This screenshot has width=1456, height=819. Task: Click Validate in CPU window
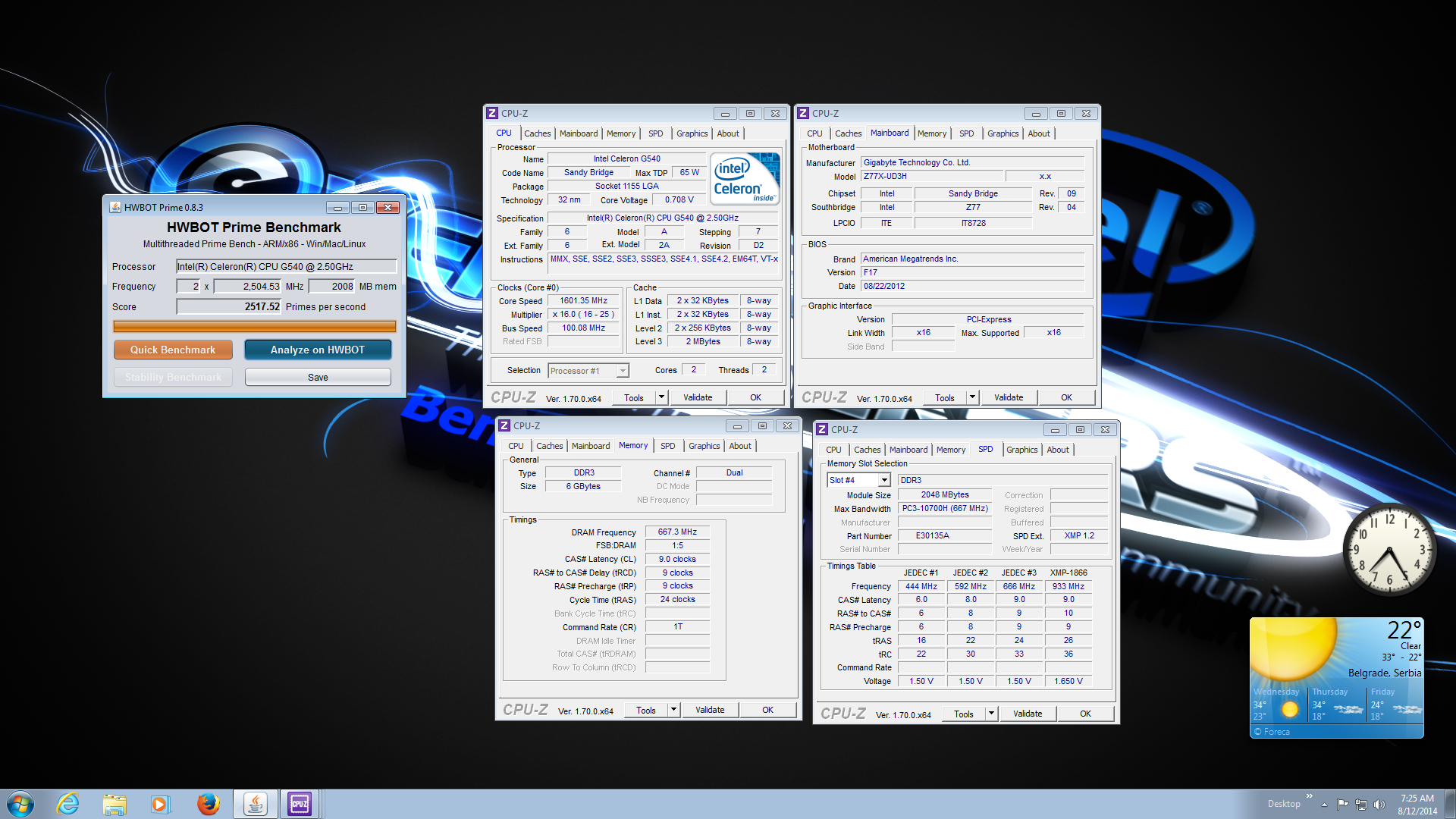click(698, 397)
